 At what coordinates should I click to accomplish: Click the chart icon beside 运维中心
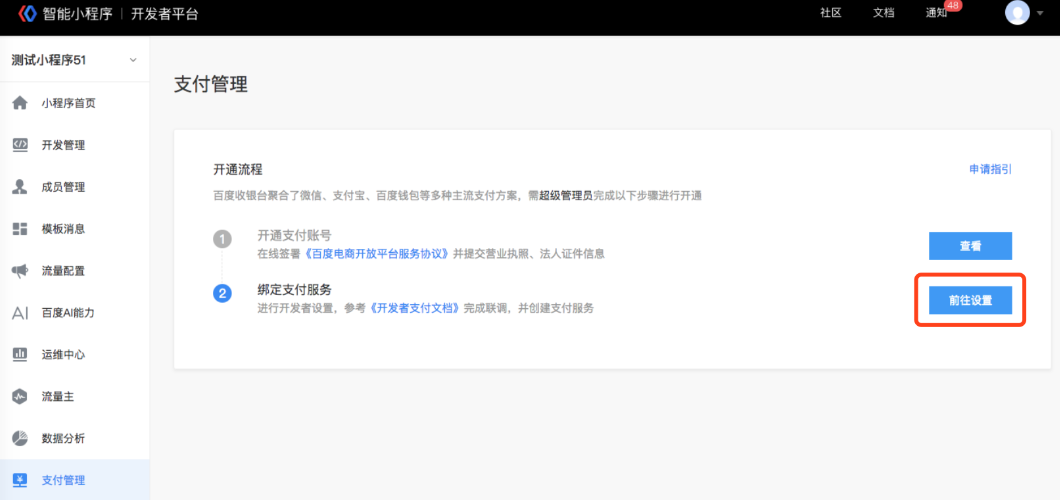20,354
